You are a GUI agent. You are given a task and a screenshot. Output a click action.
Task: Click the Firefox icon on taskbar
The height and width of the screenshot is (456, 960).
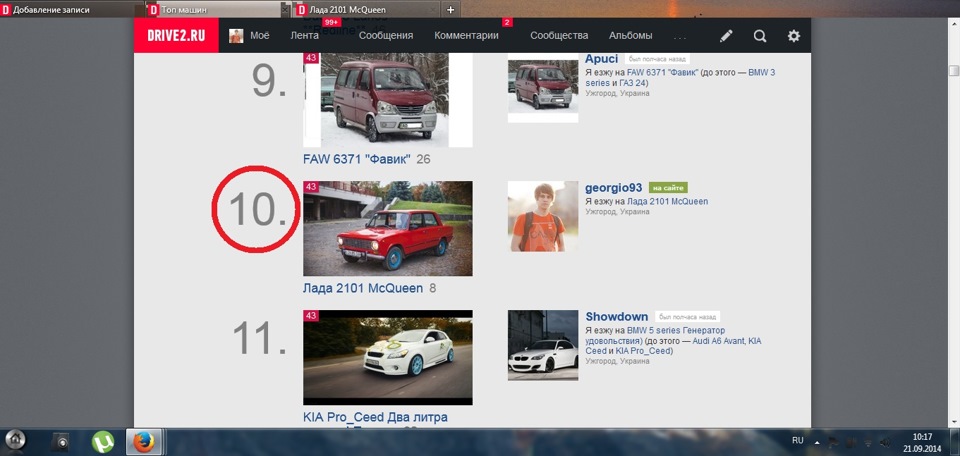(x=143, y=441)
